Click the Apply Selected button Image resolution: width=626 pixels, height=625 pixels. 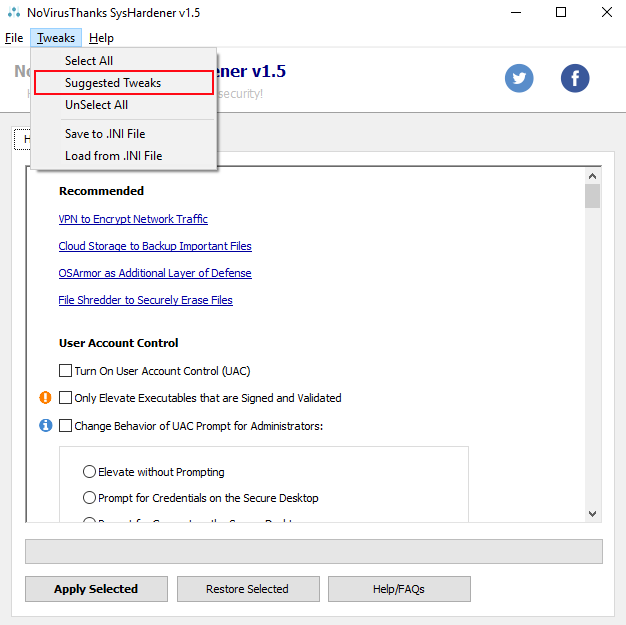(x=96, y=589)
